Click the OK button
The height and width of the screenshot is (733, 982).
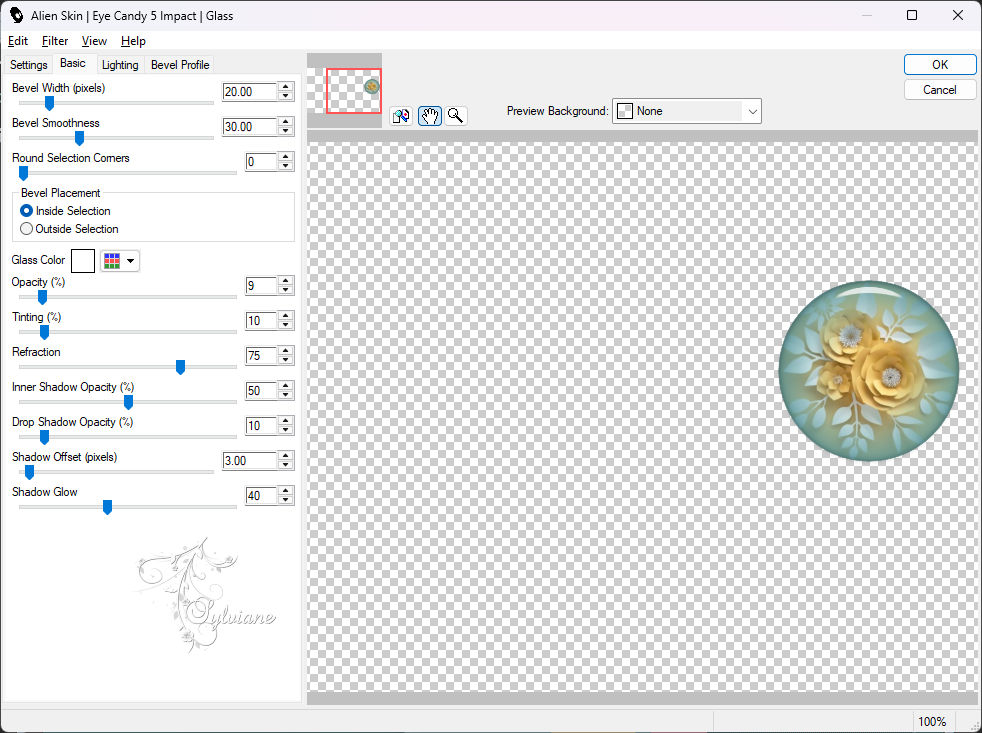[x=939, y=65]
